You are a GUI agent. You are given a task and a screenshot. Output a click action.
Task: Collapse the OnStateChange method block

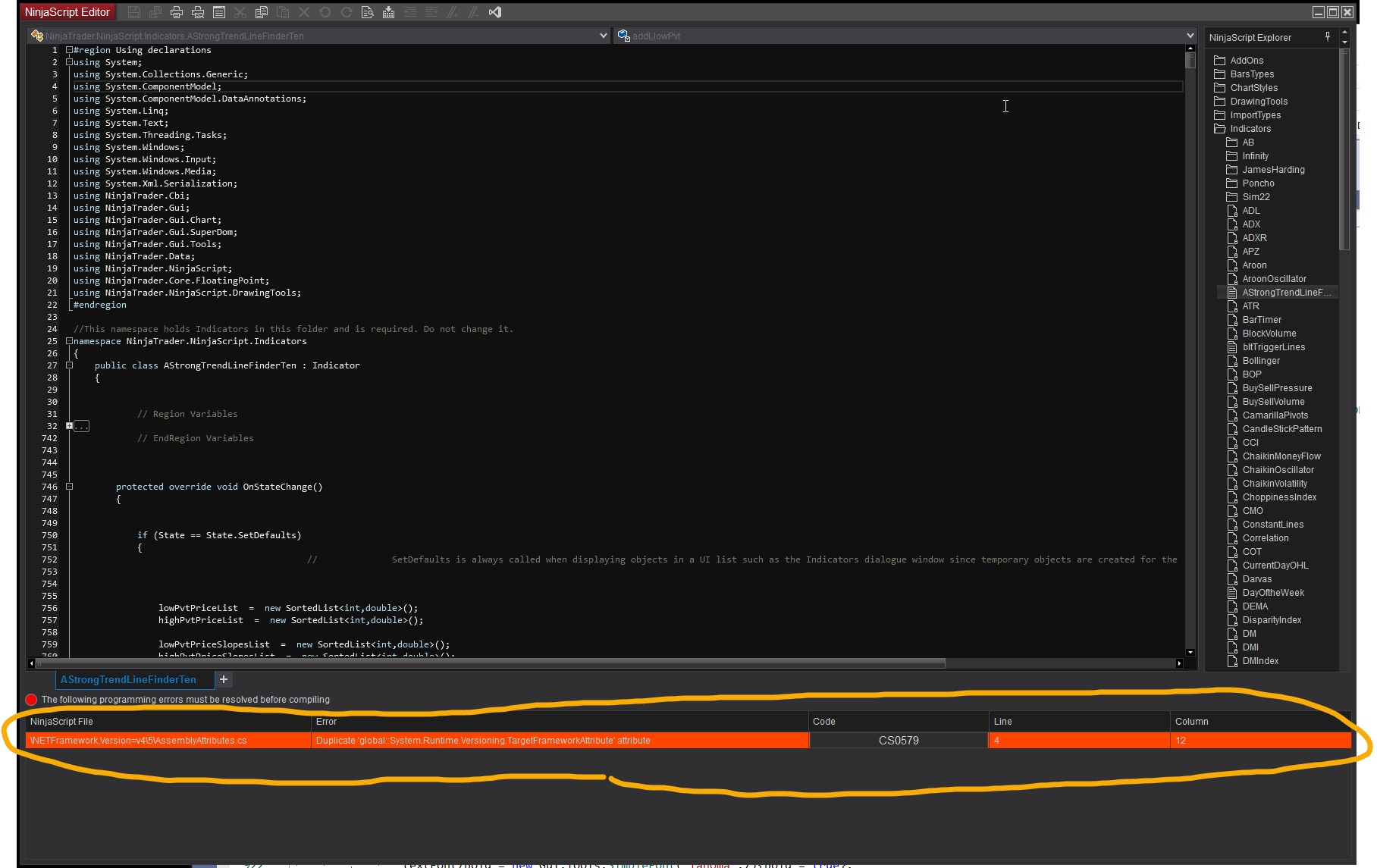69,487
